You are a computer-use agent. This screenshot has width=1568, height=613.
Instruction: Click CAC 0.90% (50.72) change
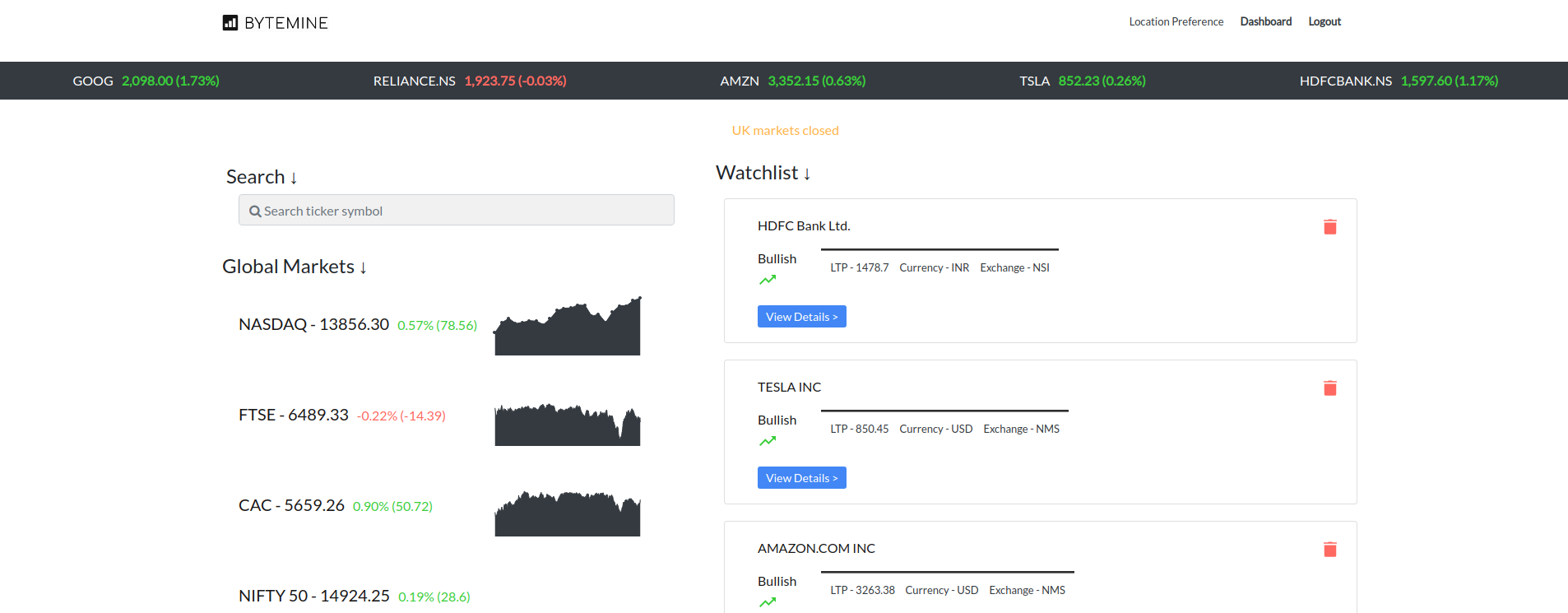tap(392, 506)
